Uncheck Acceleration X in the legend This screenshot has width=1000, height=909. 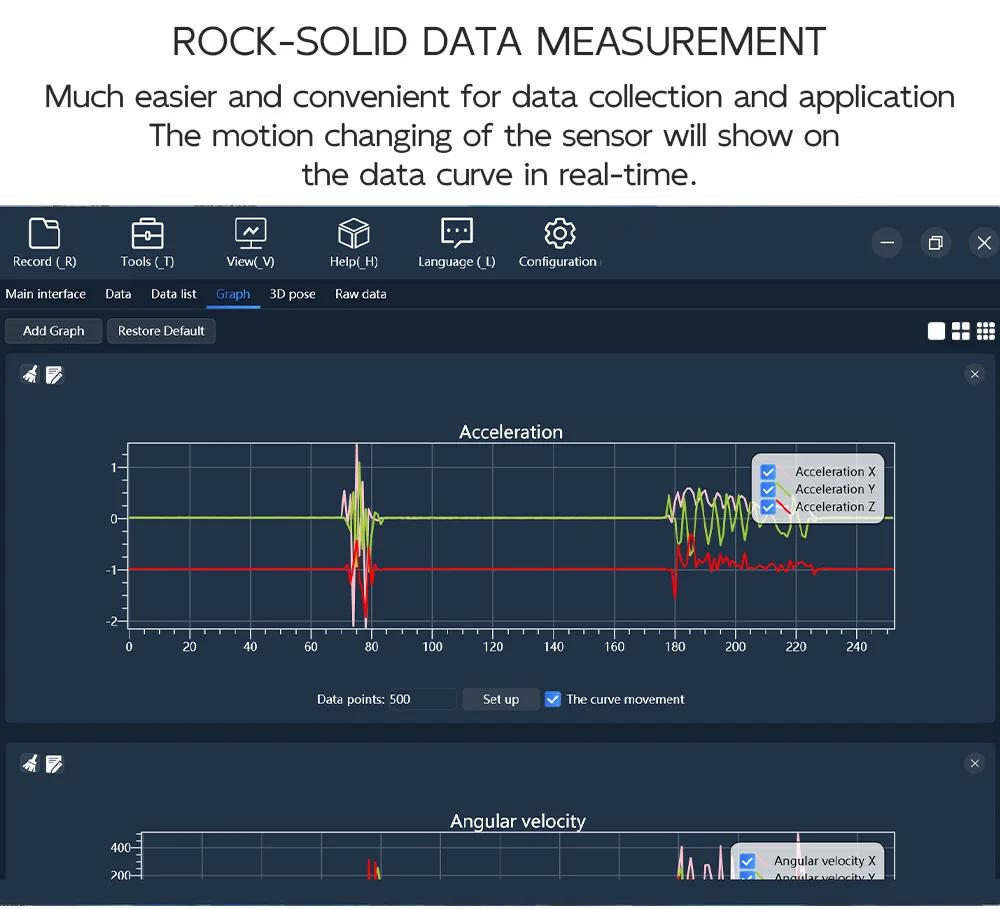pyautogui.click(x=768, y=472)
